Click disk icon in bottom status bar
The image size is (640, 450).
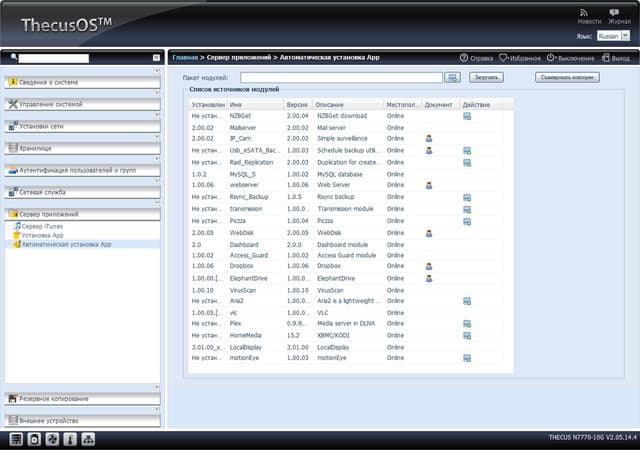coord(34,439)
